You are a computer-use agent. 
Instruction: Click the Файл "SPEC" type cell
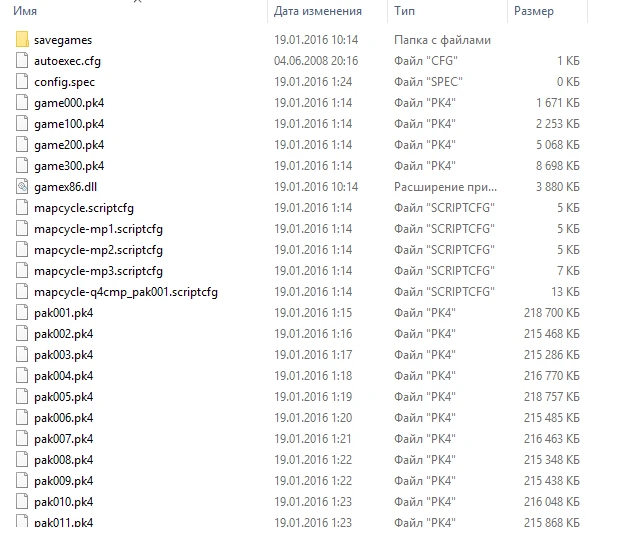[428, 82]
